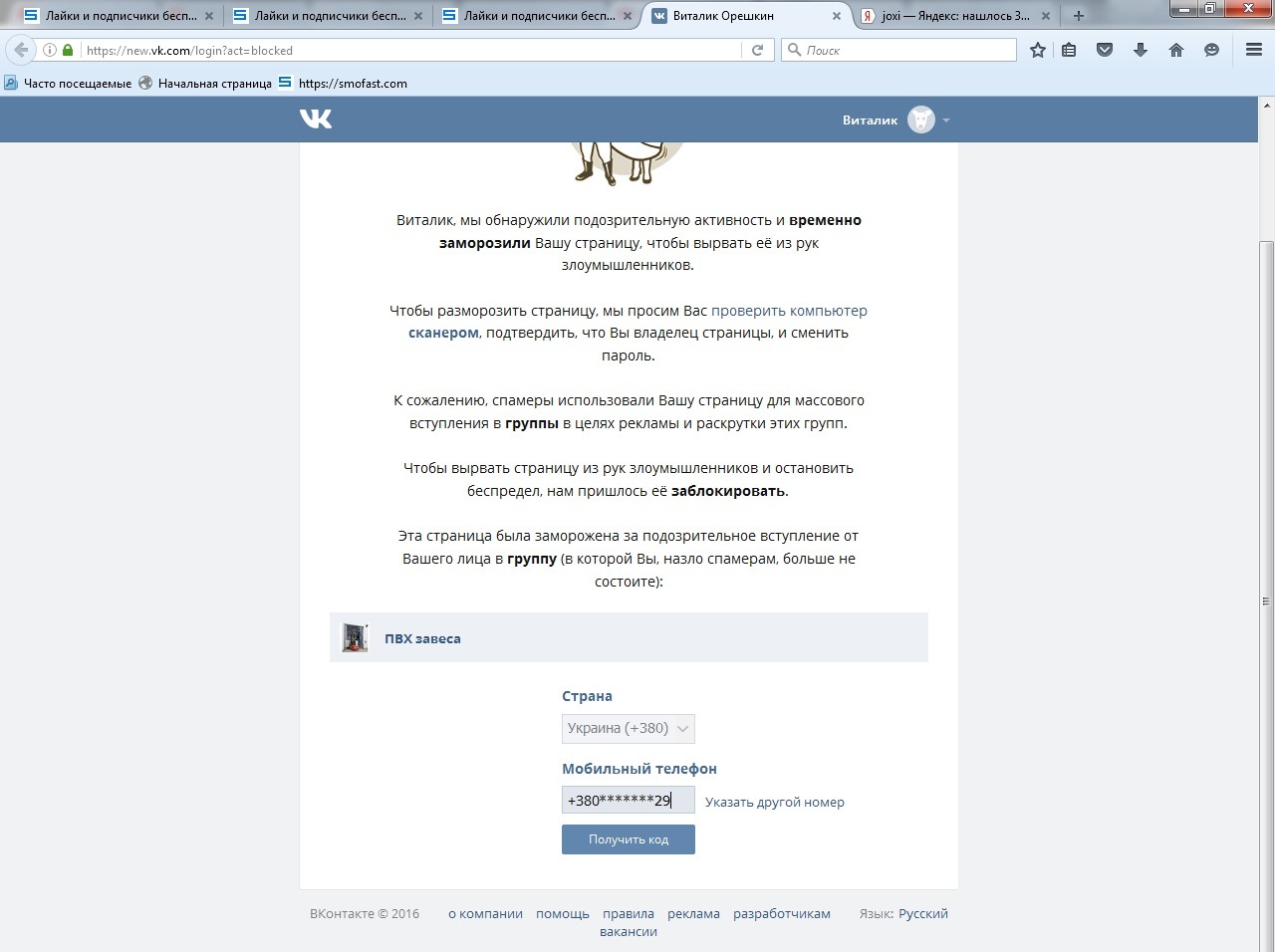This screenshot has width=1275, height=952.
Task: Click the smiley chat icon in toolbar
Action: [1211, 50]
